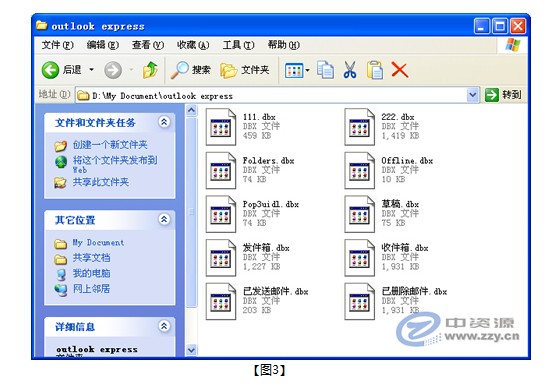
Task: Click the 网上邻居 network icon
Action: (61, 290)
